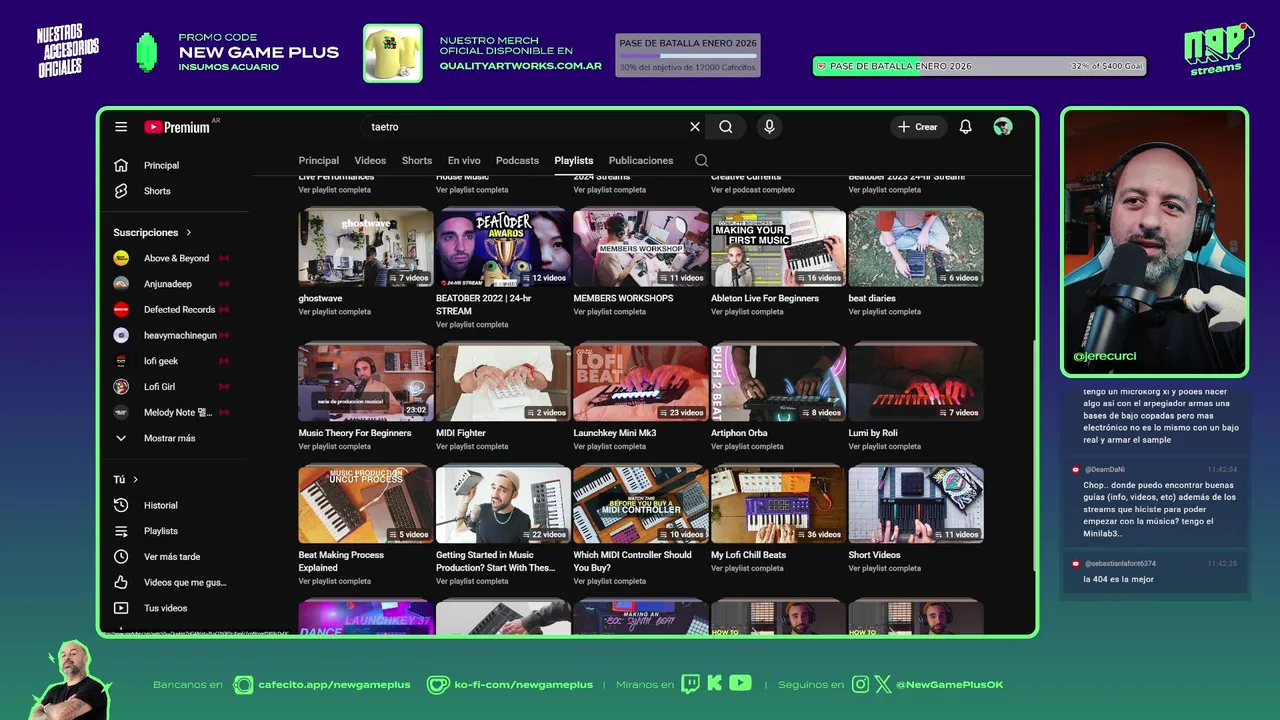The width and height of the screenshot is (1280, 720).
Task: Open the MIDI Fighter playlist thumbnail
Action: coord(503,382)
